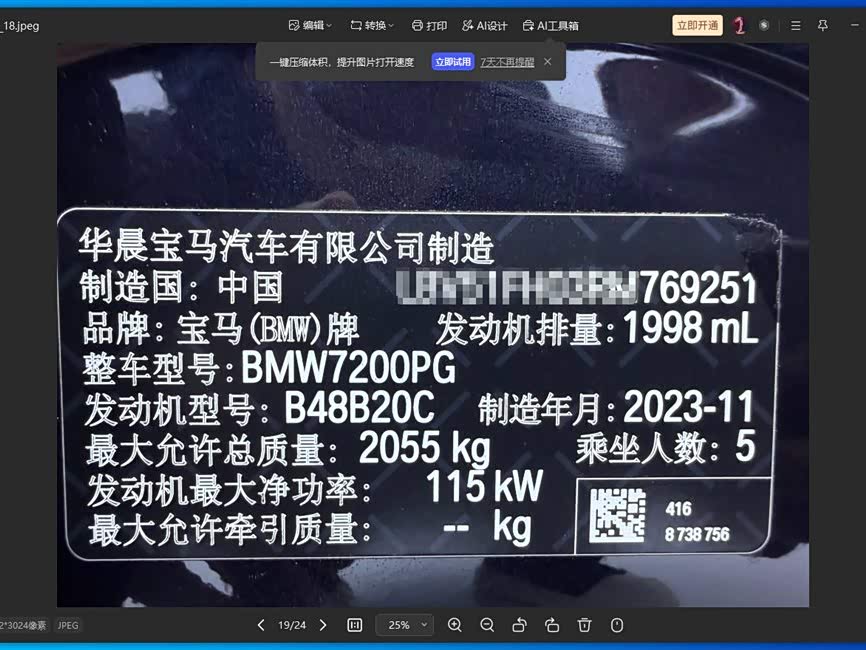Image resolution: width=866 pixels, height=650 pixels.
Task: Open the AI工具箱 toolbox
Action: coord(551,25)
